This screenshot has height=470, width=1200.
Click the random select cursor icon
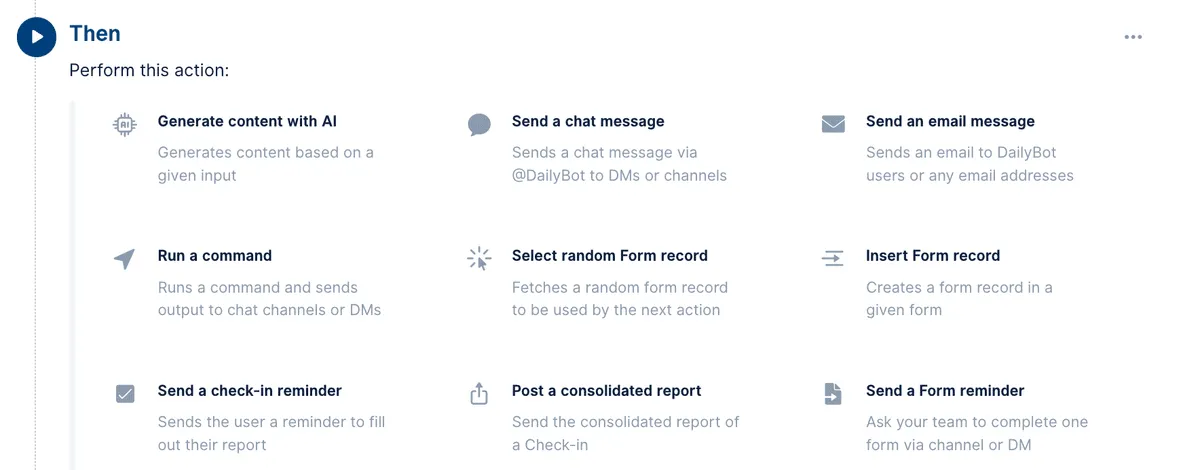click(x=479, y=259)
